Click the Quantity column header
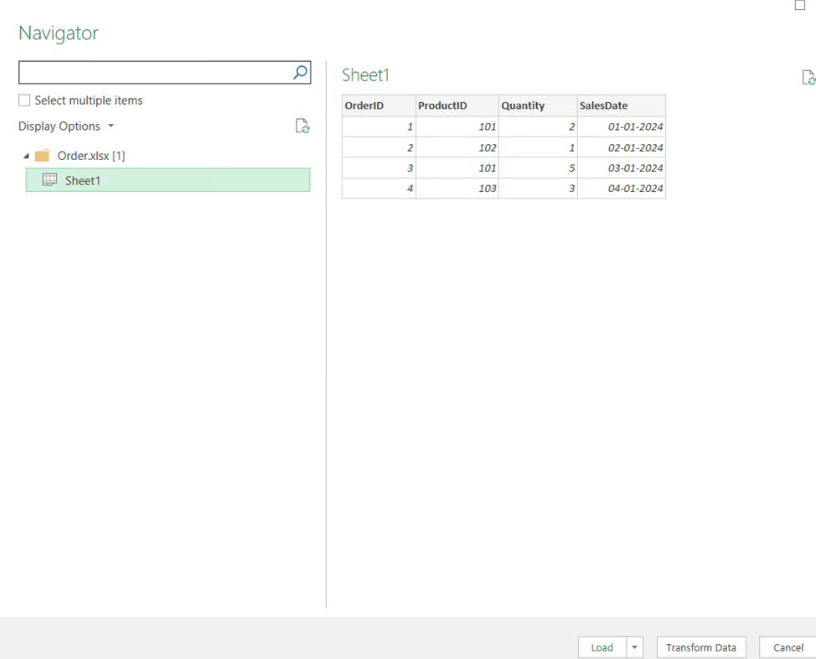816x659 pixels. point(522,105)
